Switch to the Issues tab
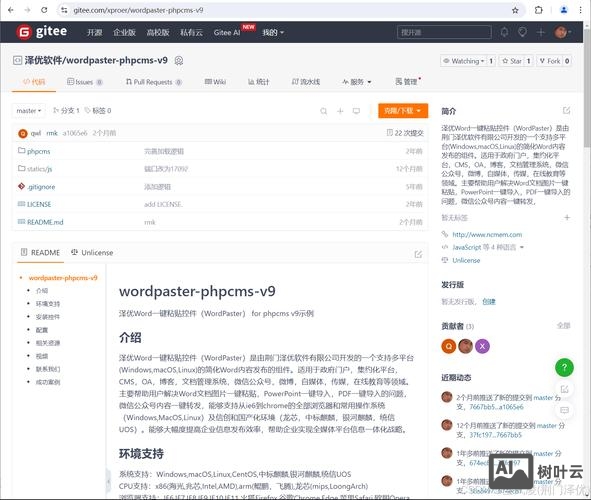591x500 pixels. click(x=84, y=82)
